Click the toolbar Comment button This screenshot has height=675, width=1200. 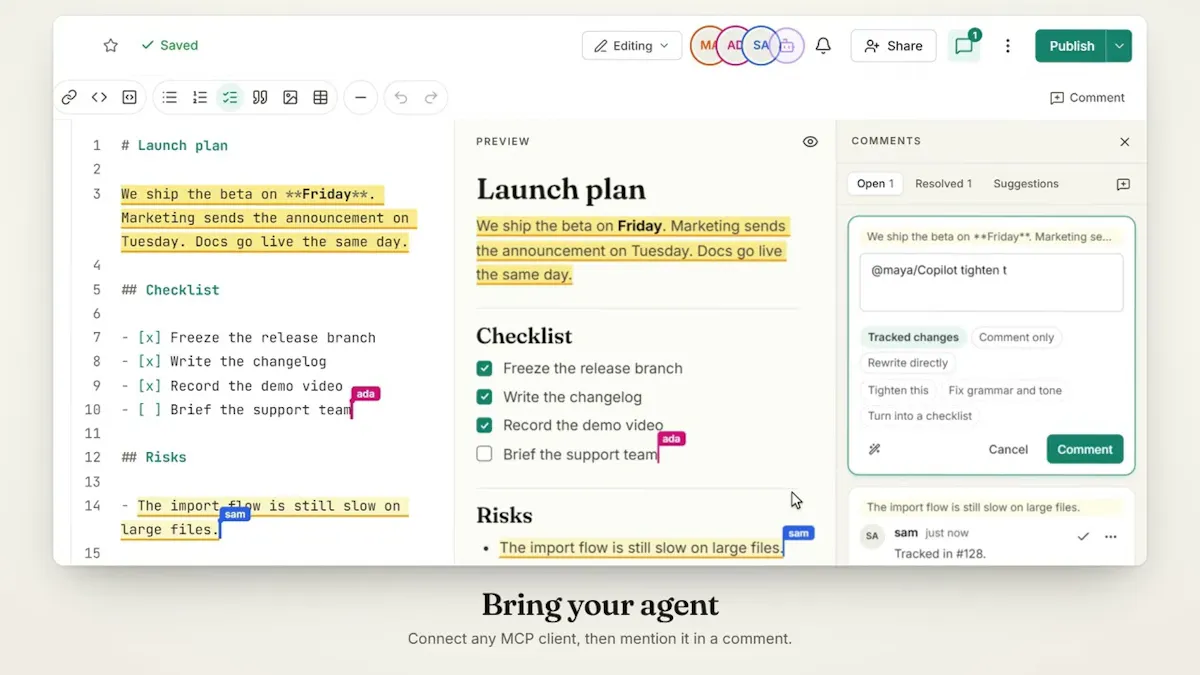1087,98
